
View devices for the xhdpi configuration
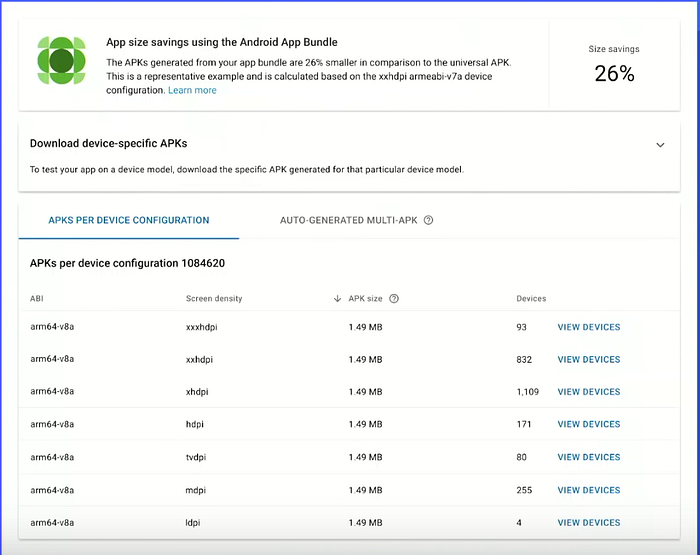(x=589, y=392)
